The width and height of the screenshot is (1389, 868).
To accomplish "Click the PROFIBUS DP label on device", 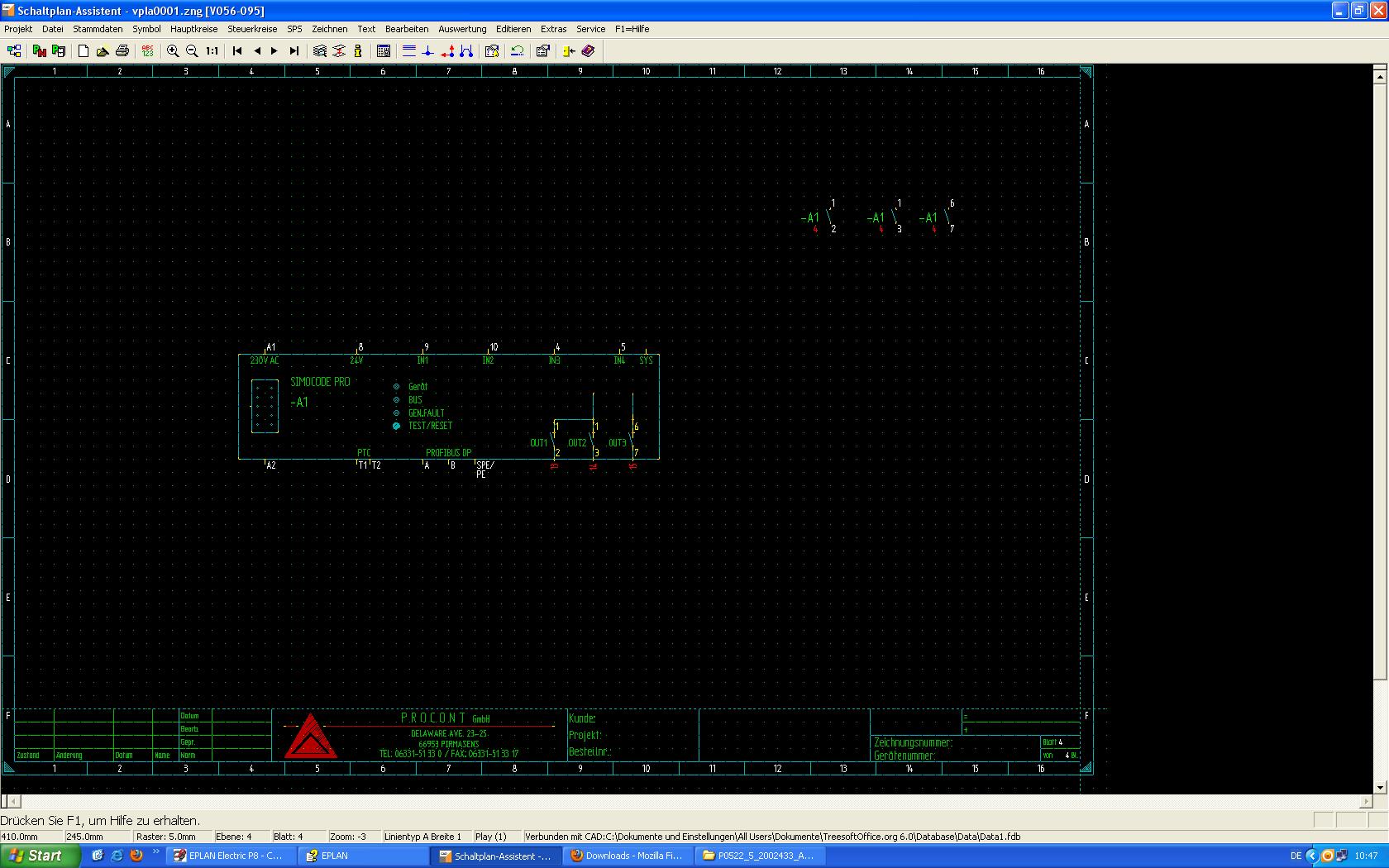I will pyautogui.click(x=448, y=453).
